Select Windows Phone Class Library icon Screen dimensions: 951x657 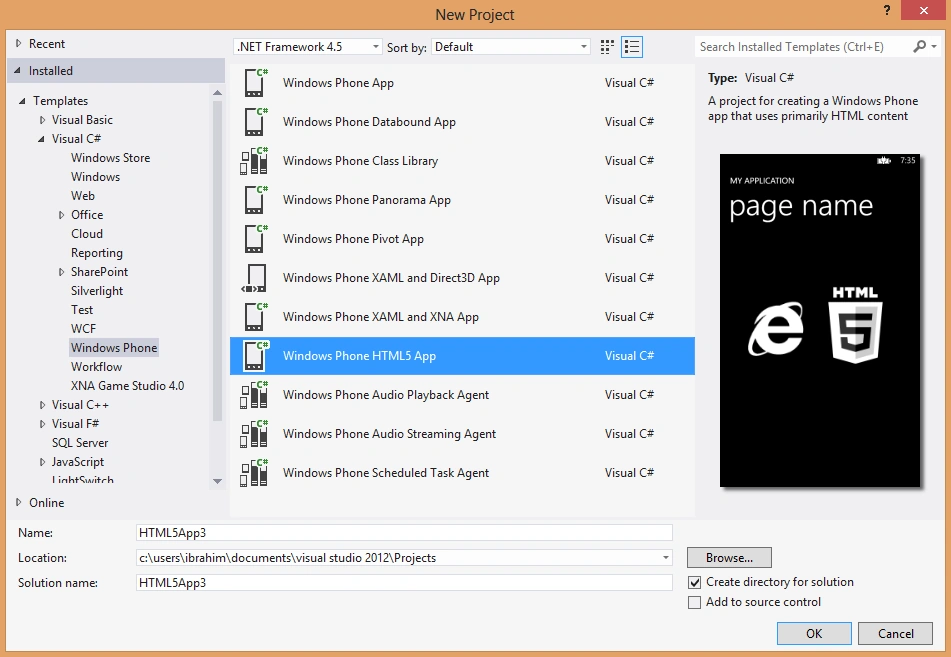(x=255, y=161)
